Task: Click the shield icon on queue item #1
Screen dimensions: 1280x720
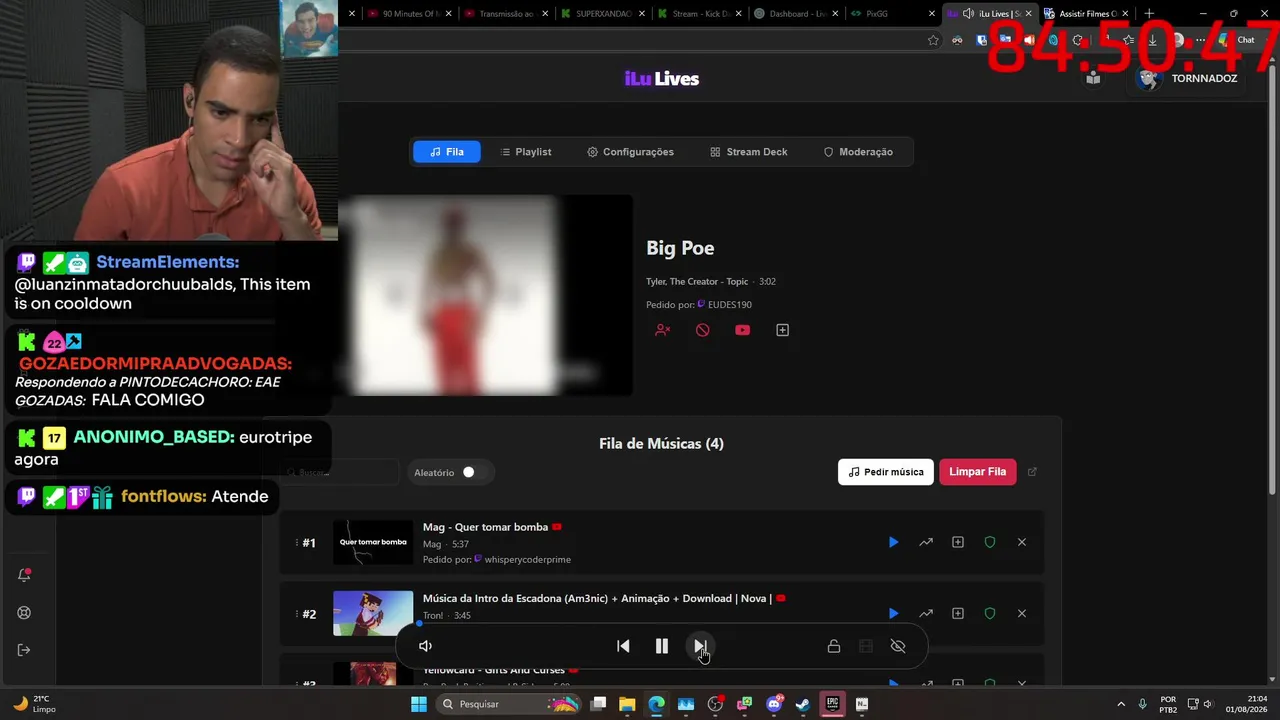Action: tap(990, 542)
